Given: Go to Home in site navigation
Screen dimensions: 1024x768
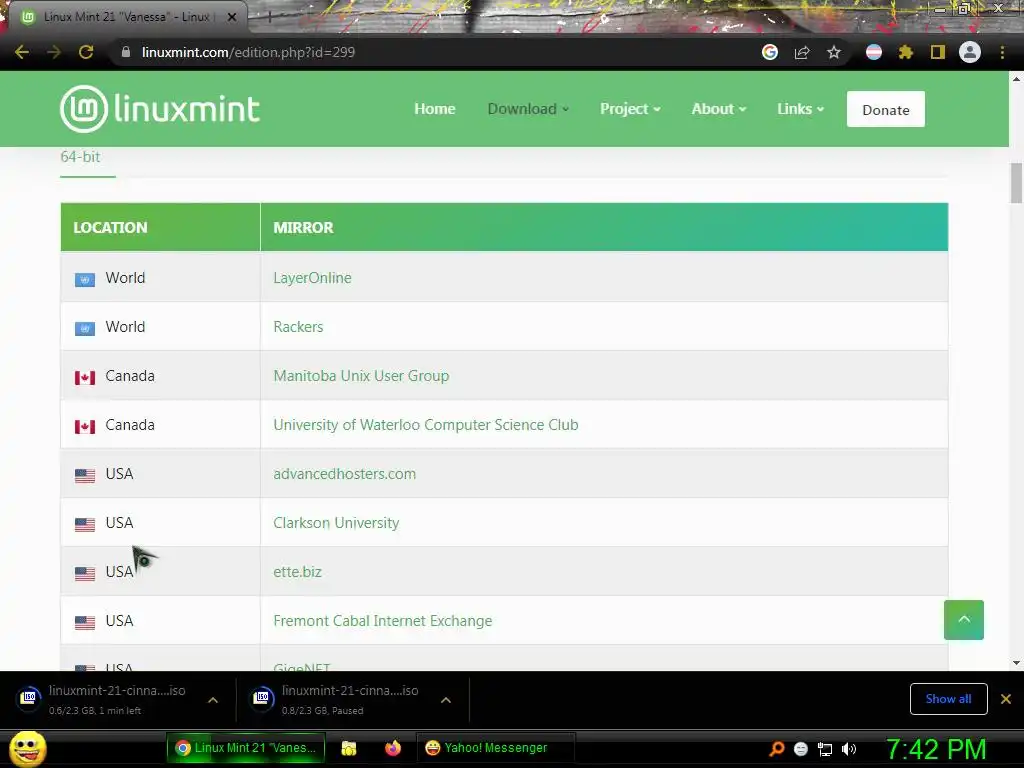Looking at the screenshot, I should (x=435, y=109).
